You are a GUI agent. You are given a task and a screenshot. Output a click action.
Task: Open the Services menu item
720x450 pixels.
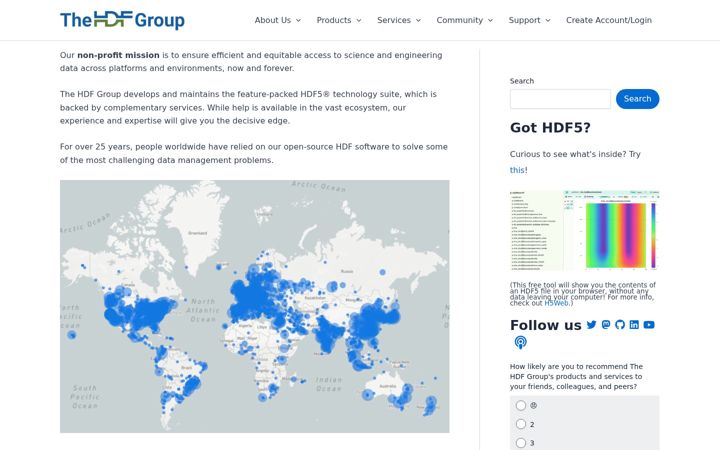pos(394,20)
